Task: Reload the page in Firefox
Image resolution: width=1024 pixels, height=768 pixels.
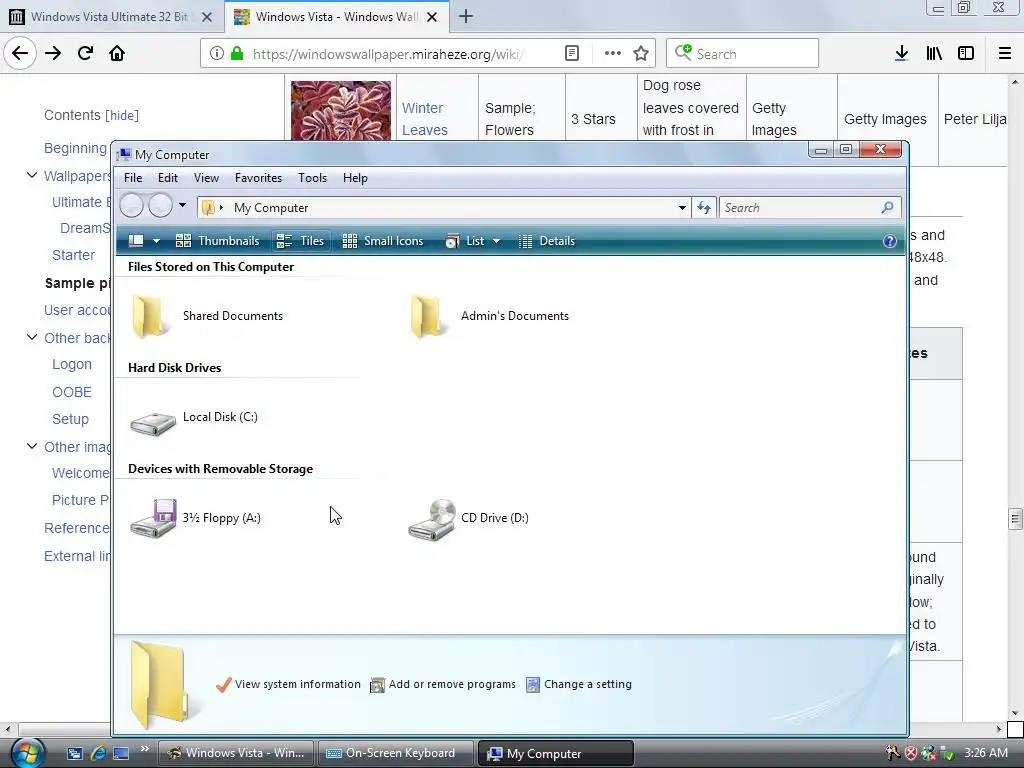Action: (x=85, y=53)
